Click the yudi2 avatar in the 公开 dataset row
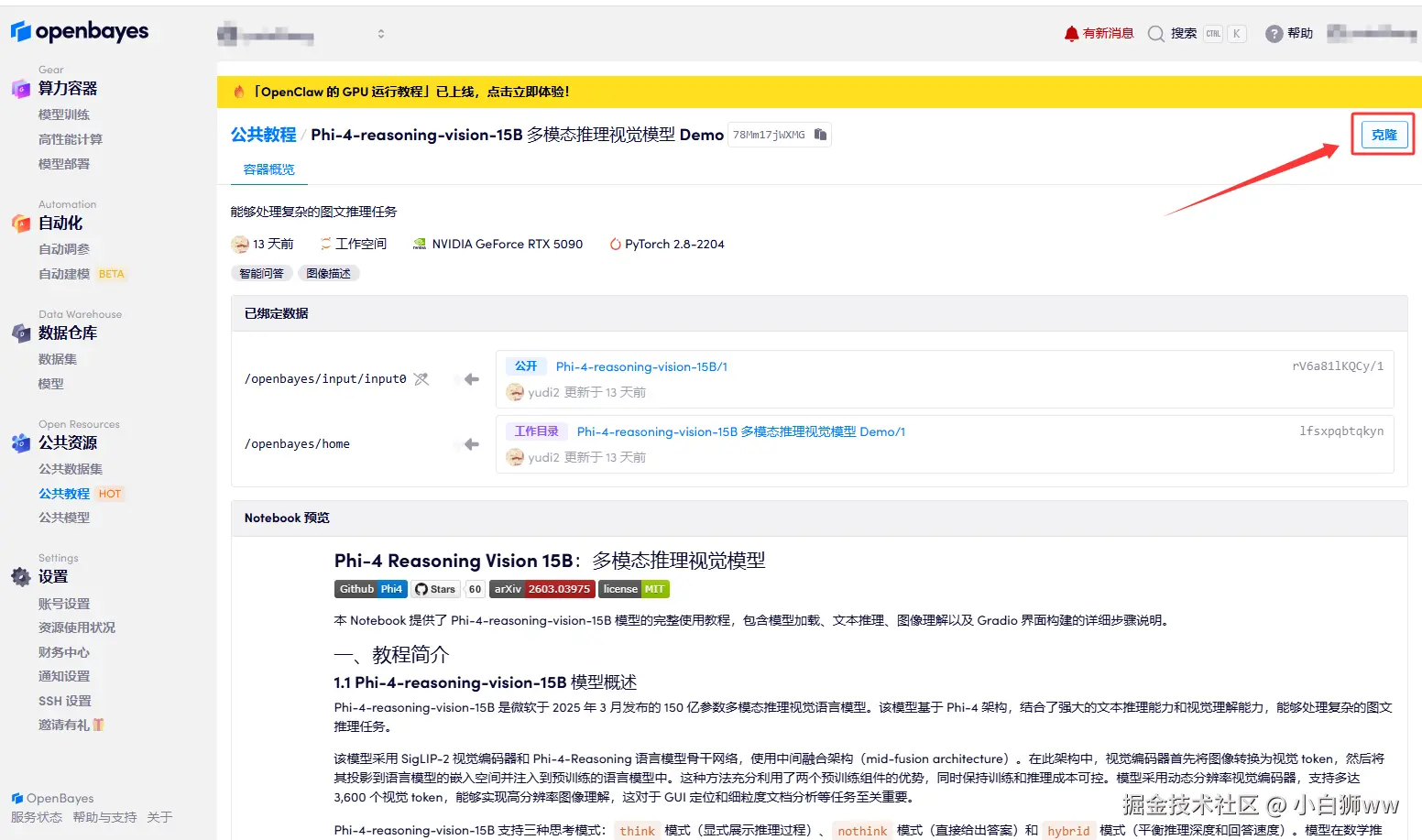The image size is (1422, 840). [x=515, y=392]
